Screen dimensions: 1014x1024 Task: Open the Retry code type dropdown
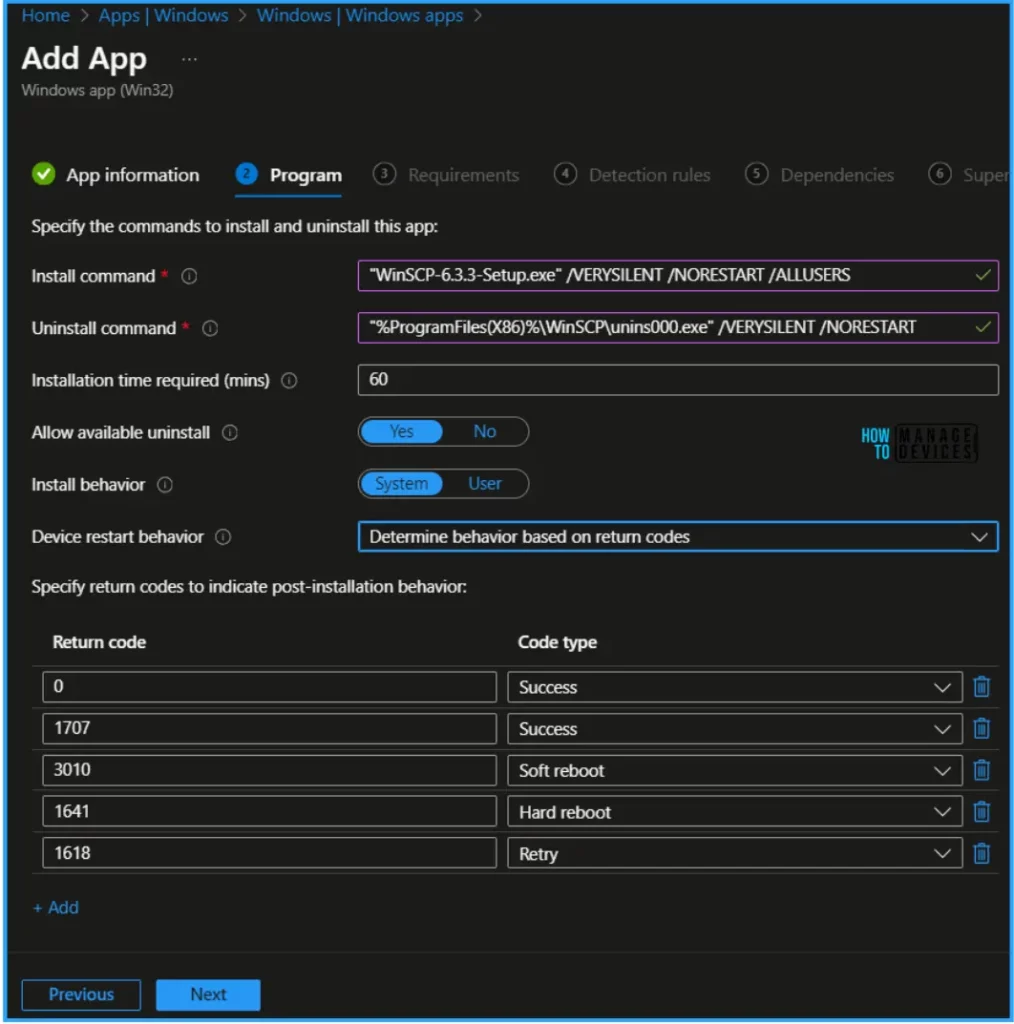[x=735, y=854]
